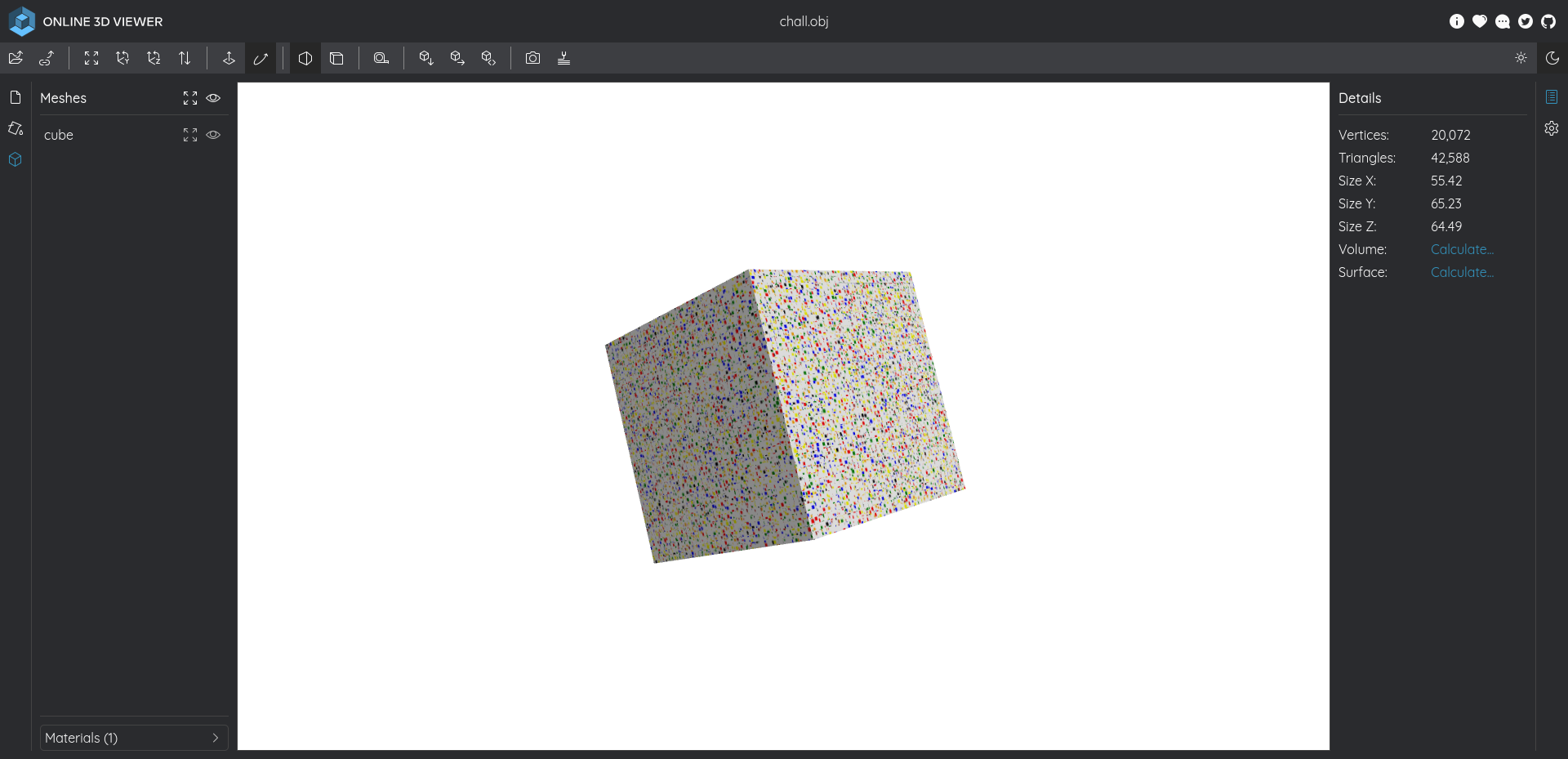Image resolution: width=1568 pixels, height=759 pixels.
Task: Set Y axis as up vector
Action: [x=122, y=58]
